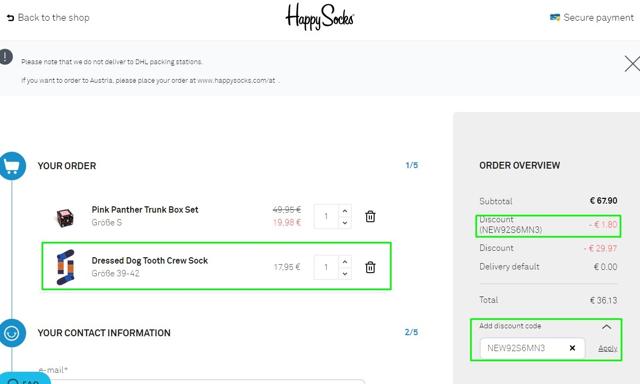
Task: Select the price 17,95 €
Action: click(x=287, y=267)
